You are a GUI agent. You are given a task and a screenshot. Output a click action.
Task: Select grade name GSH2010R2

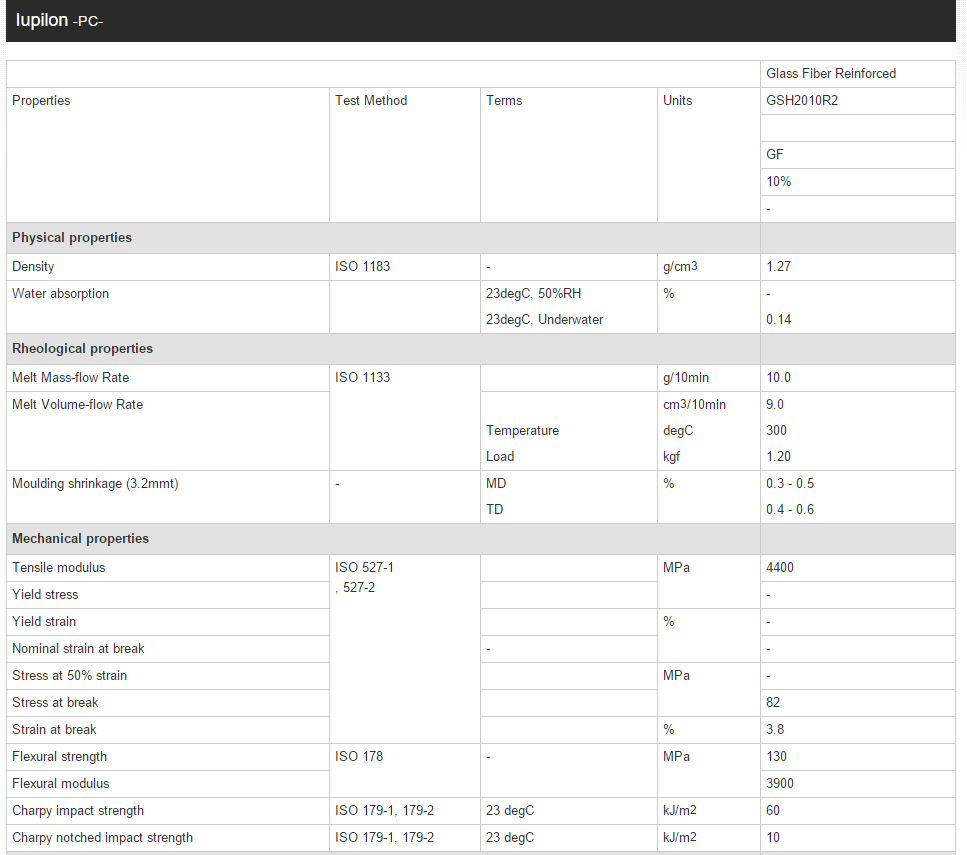[x=802, y=101]
